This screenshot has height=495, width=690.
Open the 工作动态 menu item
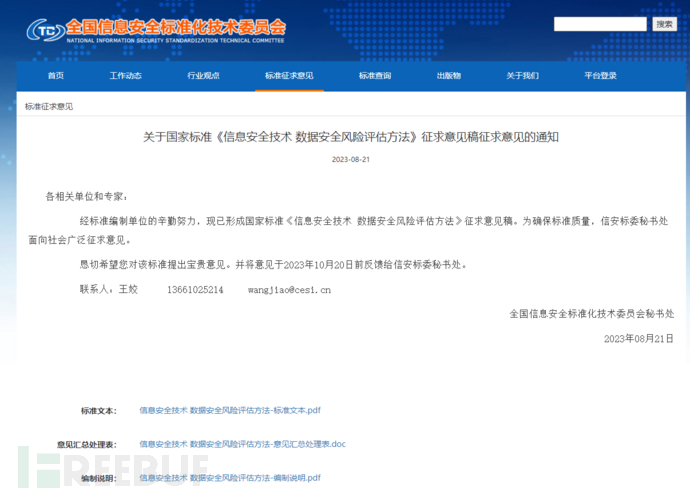[125, 76]
